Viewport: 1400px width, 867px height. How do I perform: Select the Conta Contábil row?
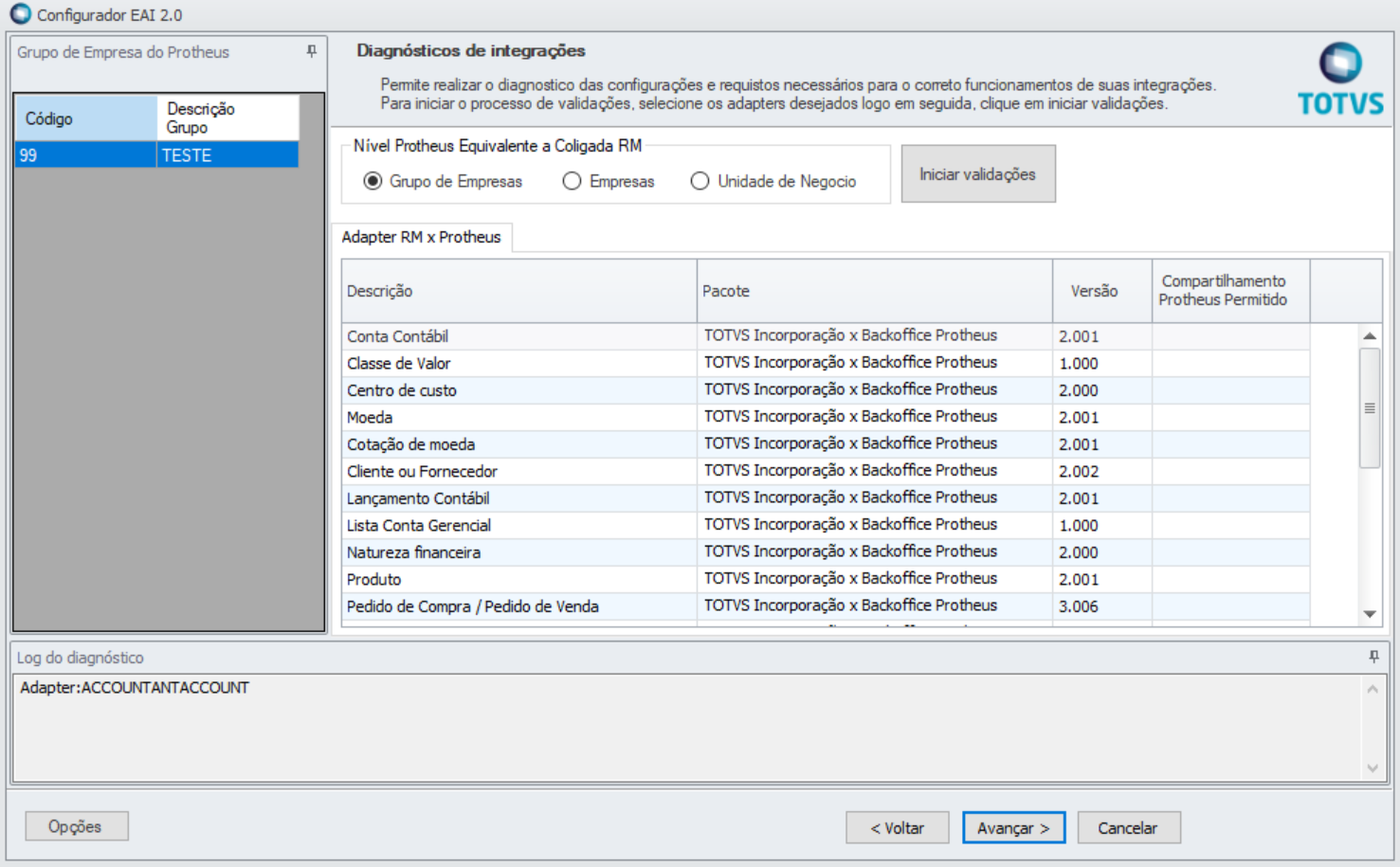coord(518,336)
